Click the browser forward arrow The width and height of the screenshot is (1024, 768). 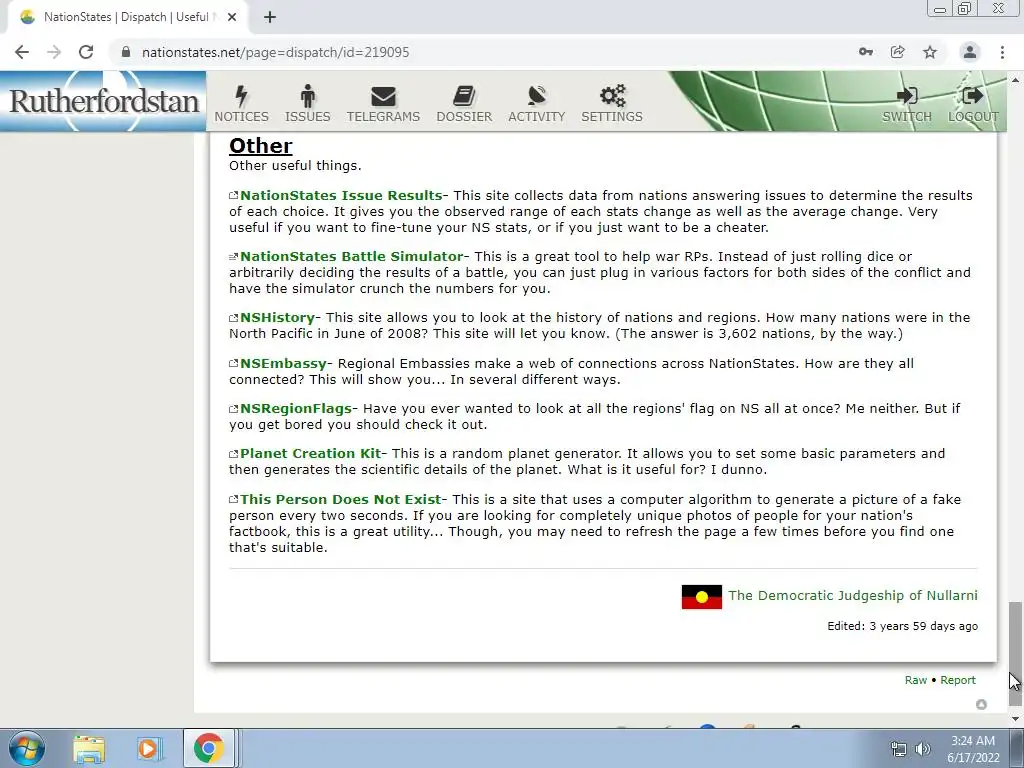click(54, 52)
